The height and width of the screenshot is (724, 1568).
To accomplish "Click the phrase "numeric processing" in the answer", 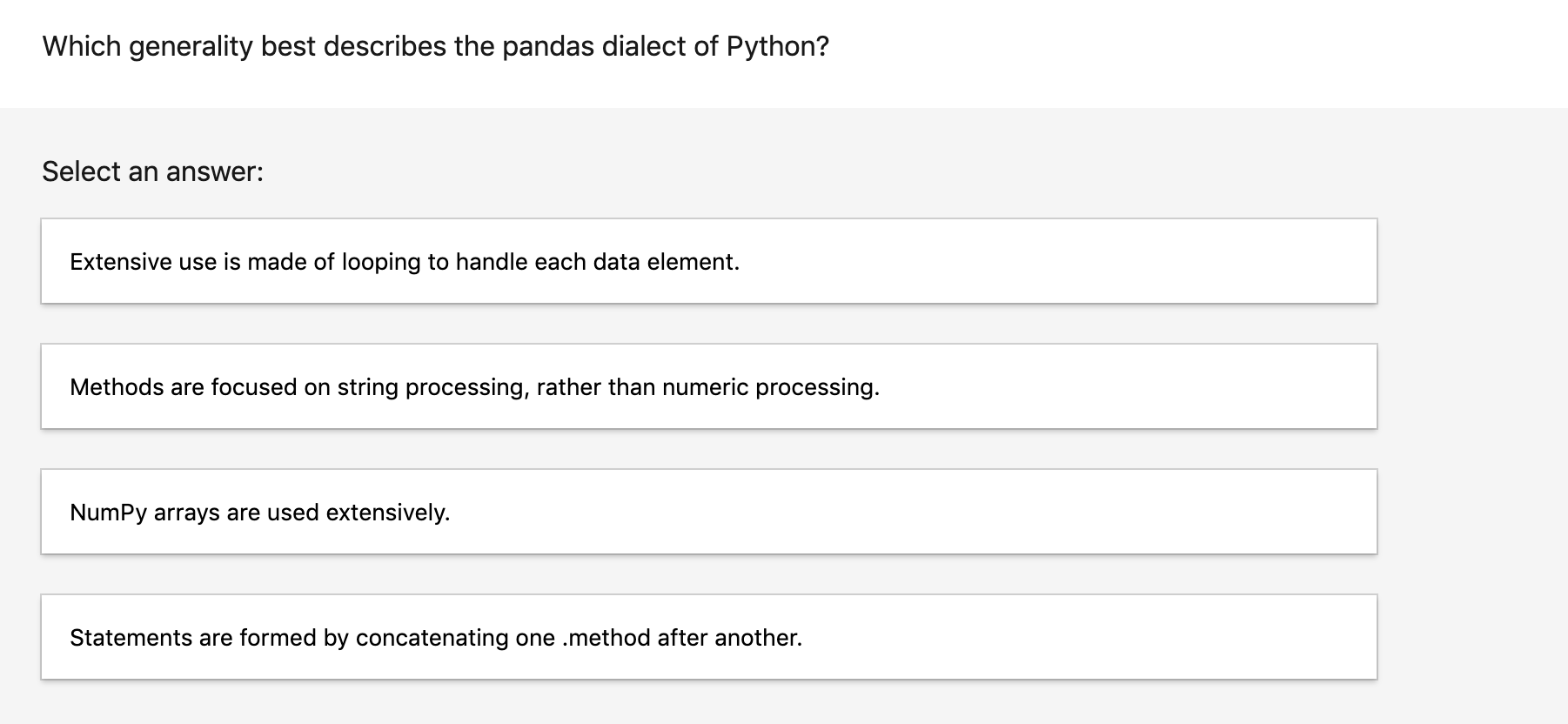I will point(771,387).
